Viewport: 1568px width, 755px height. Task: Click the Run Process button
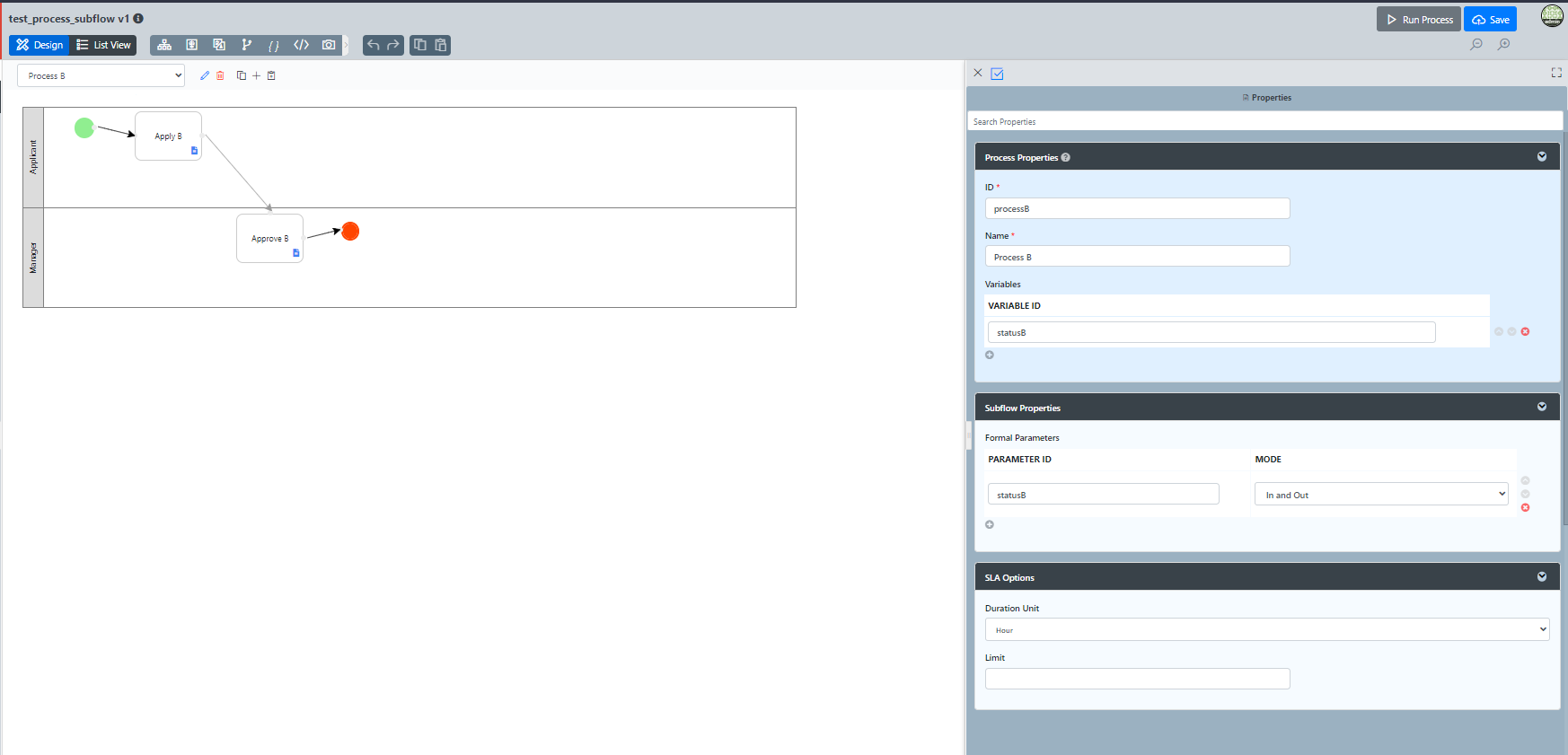point(1419,20)
